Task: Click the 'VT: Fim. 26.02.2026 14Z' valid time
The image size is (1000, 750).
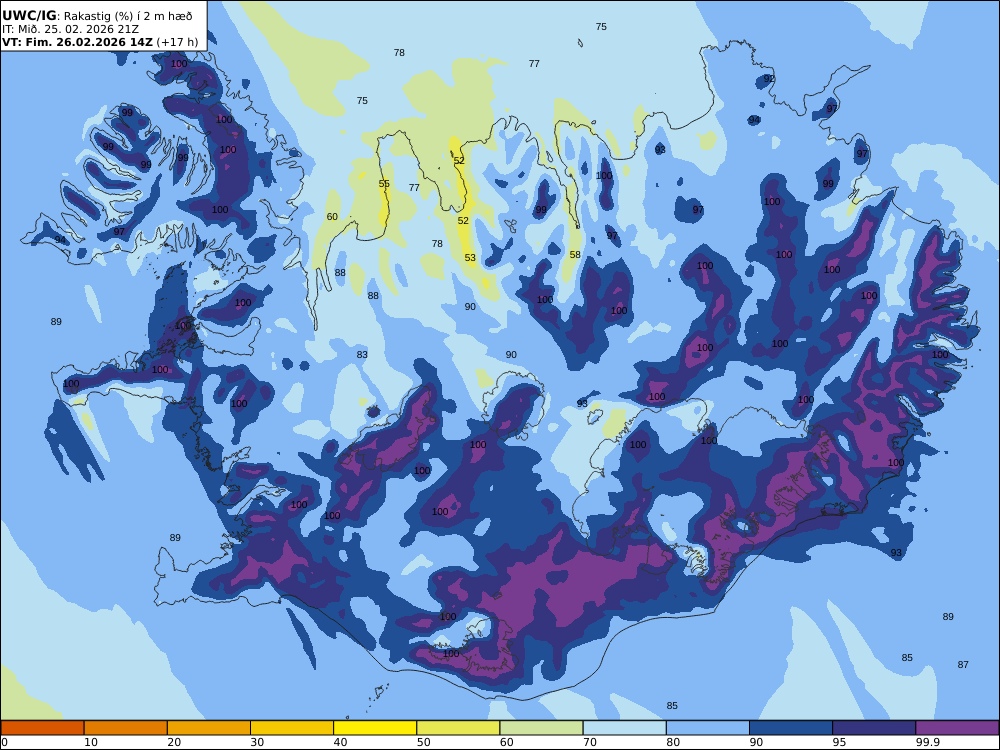Action: (77, 42)
